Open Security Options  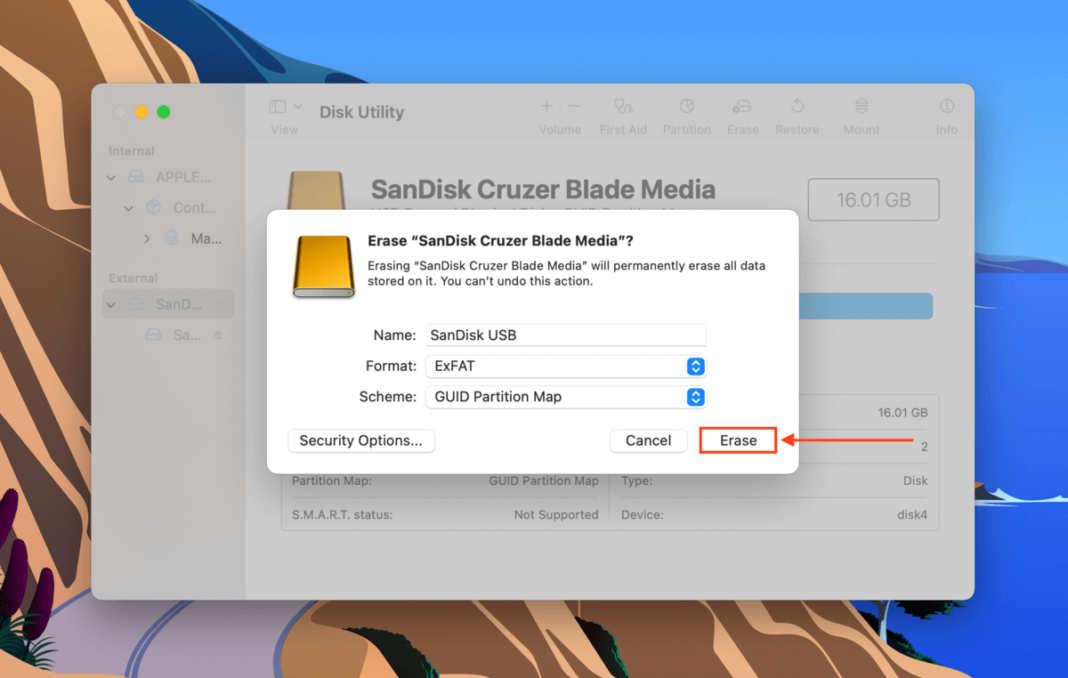pos(361,440)
